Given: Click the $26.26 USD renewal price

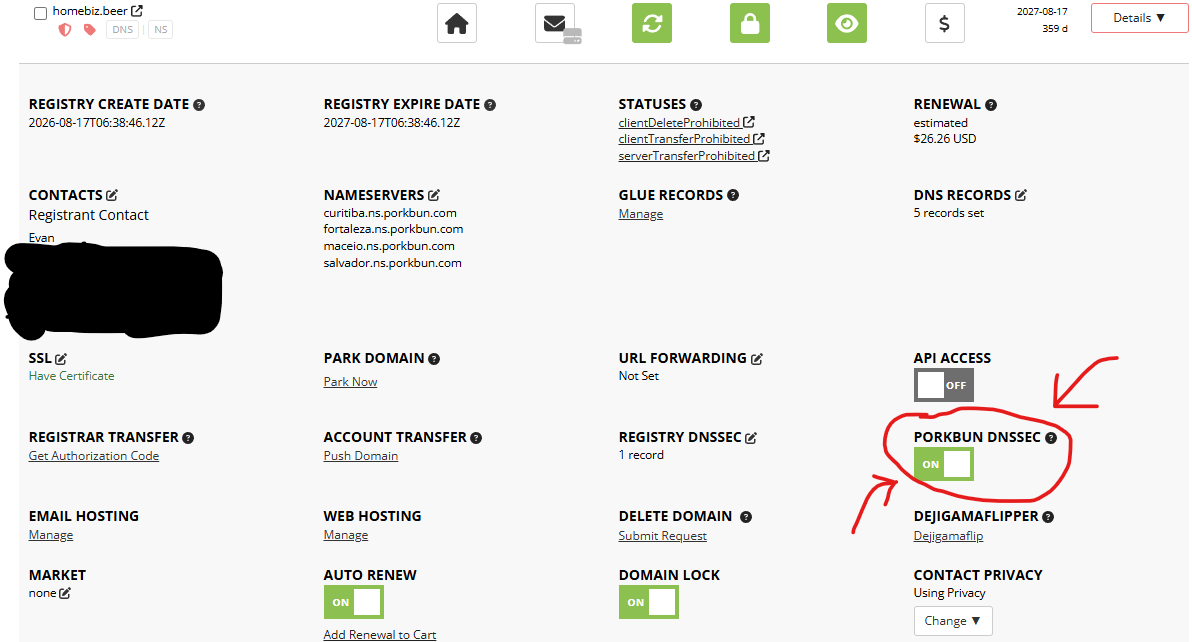Looking at the screenshot, I should 945,139.
